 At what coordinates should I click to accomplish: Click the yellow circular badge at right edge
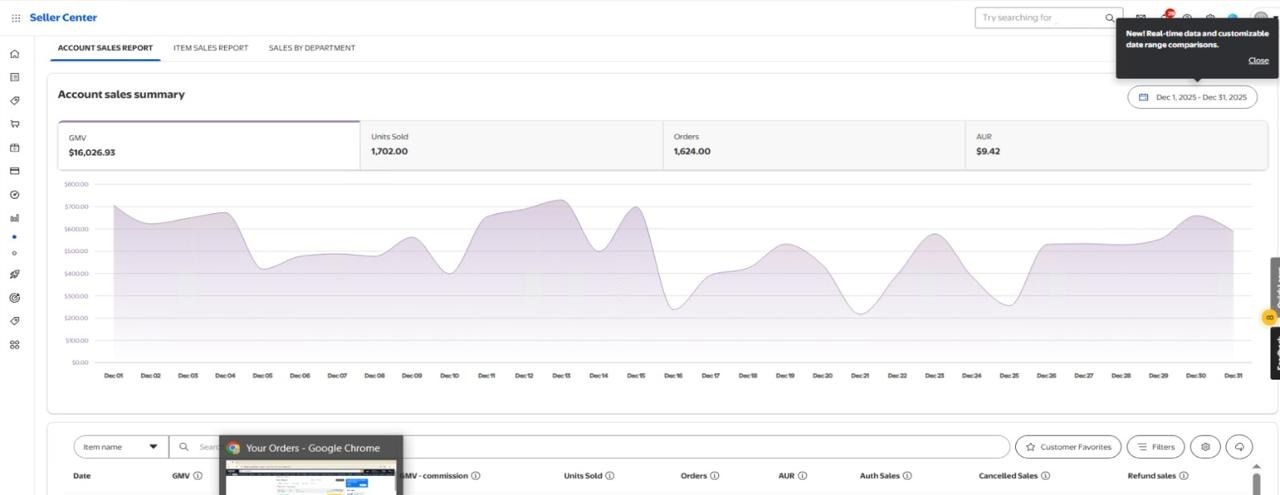[x=1270, y=317]
